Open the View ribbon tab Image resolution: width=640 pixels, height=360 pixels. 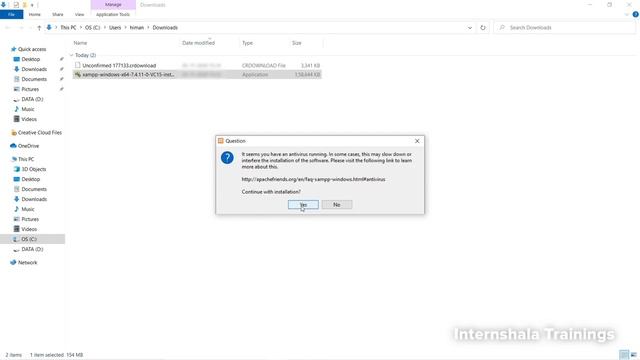79,14
